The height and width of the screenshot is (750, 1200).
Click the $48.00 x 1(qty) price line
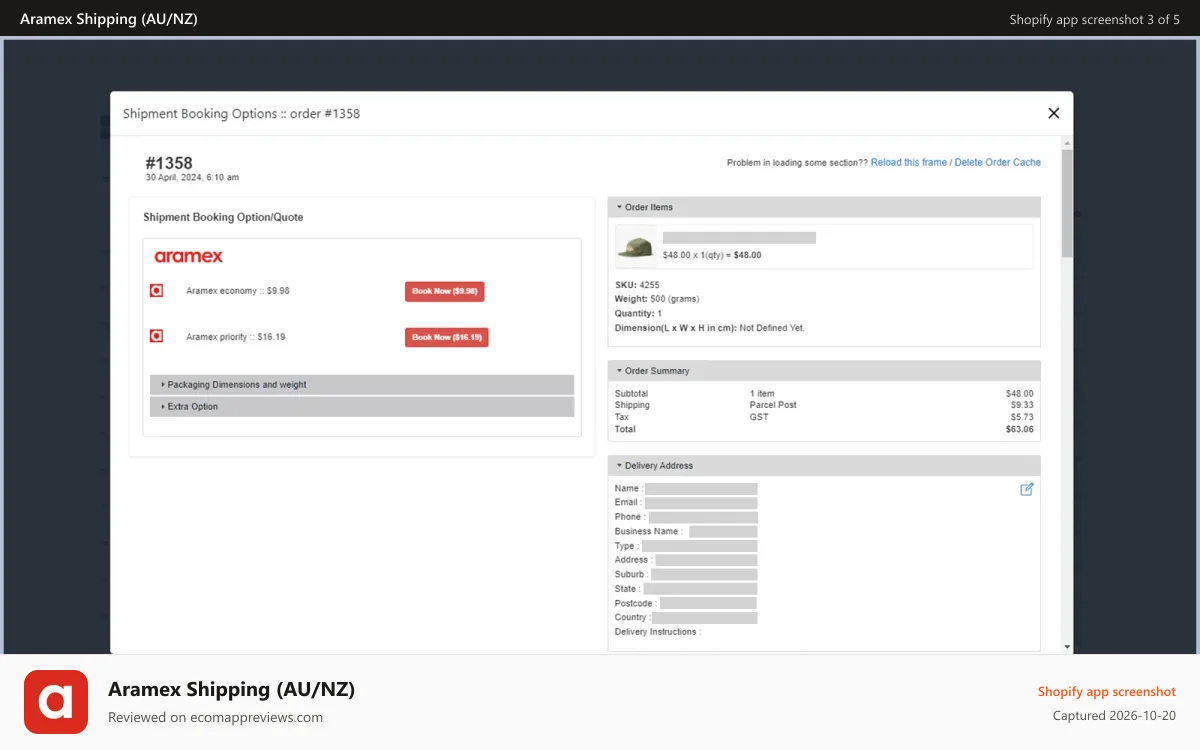pyautogui.click(x=712, y=255)
